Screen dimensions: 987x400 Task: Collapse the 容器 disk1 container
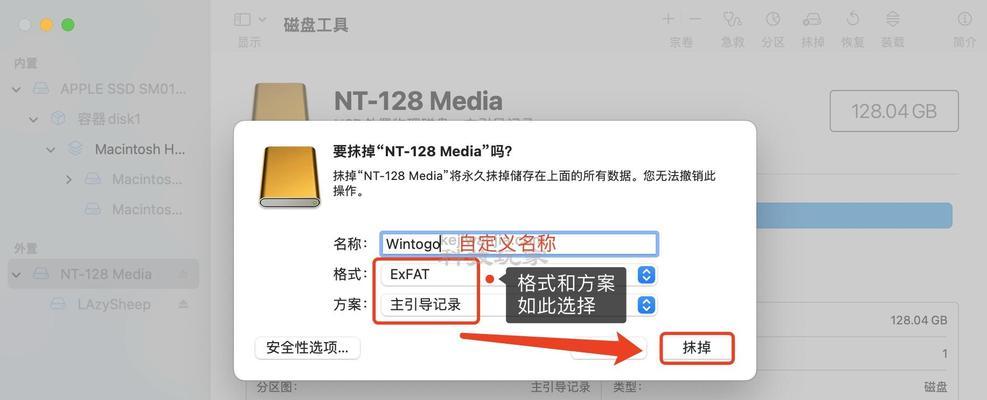coord(33,119)
